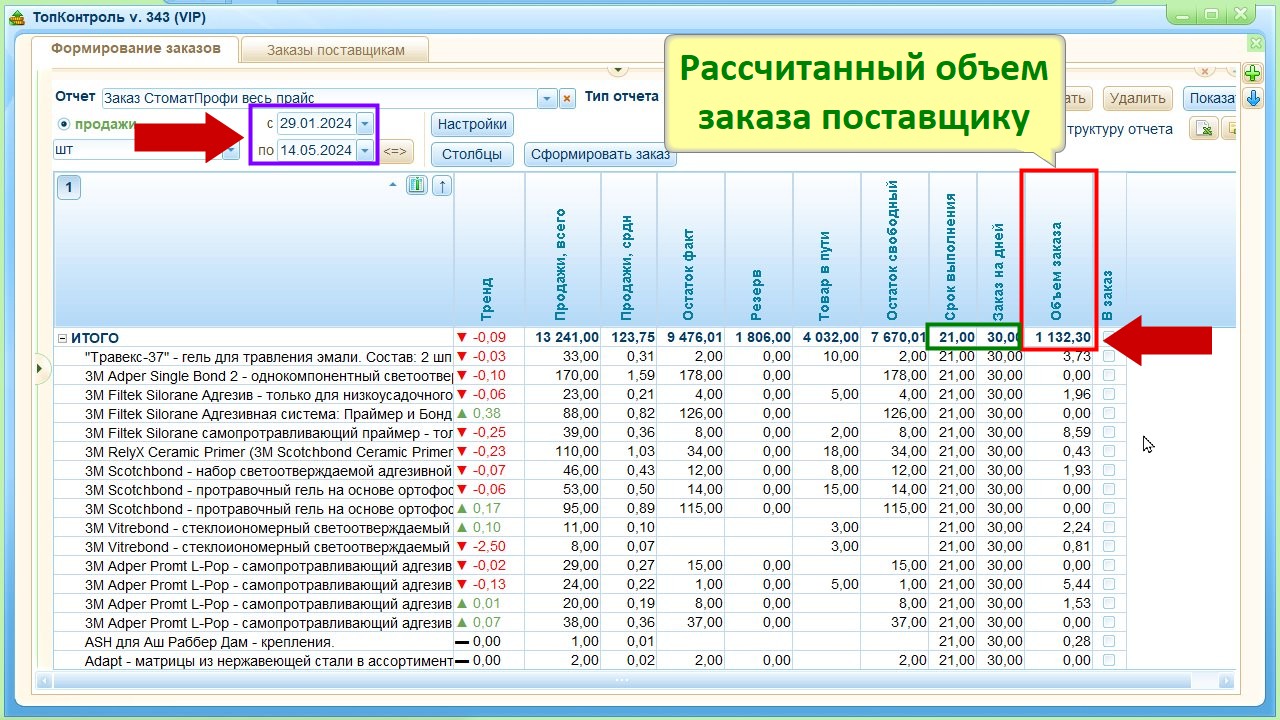Expand the left side panel arrow
Image resolution: width=1280 pixels, height=720 pixels.
click(40, 369)
